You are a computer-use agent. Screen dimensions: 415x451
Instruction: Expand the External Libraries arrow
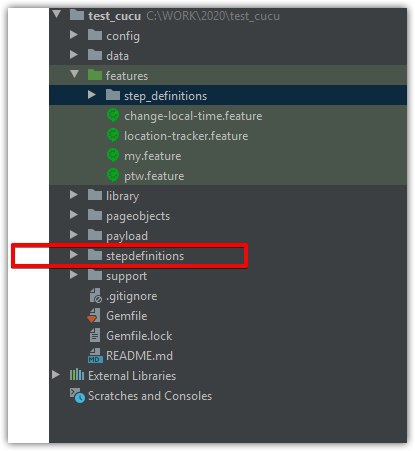click(x=56, y=375)
